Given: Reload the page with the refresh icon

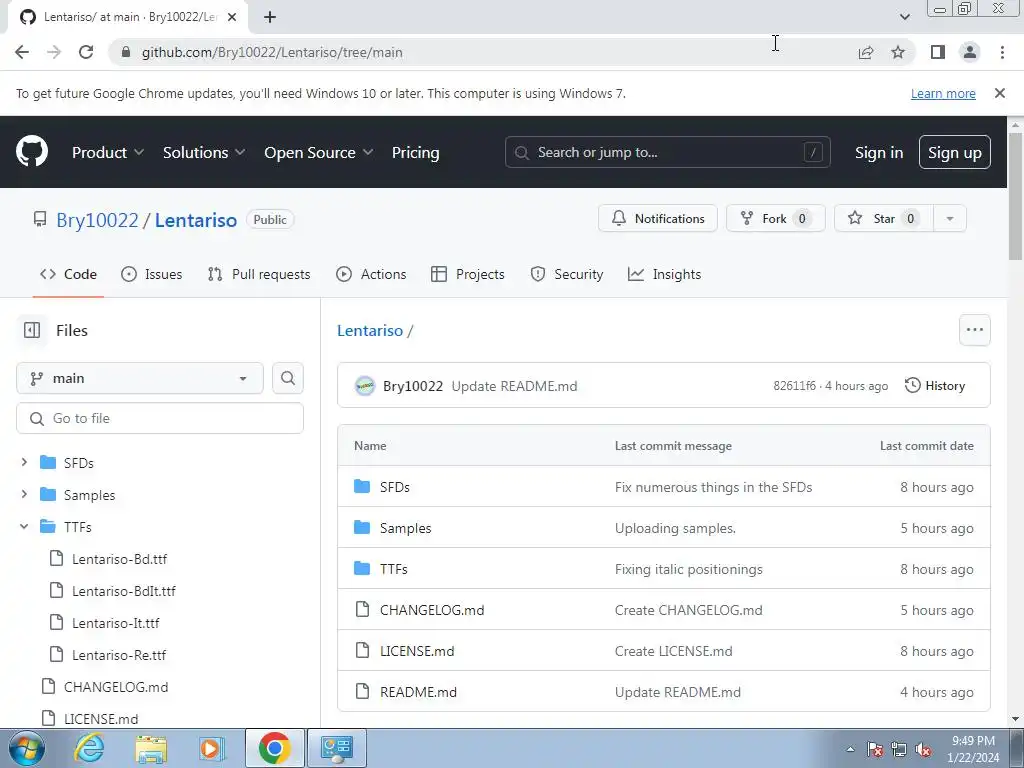Looking at the screenshot, I should click(x=86, y=52).
